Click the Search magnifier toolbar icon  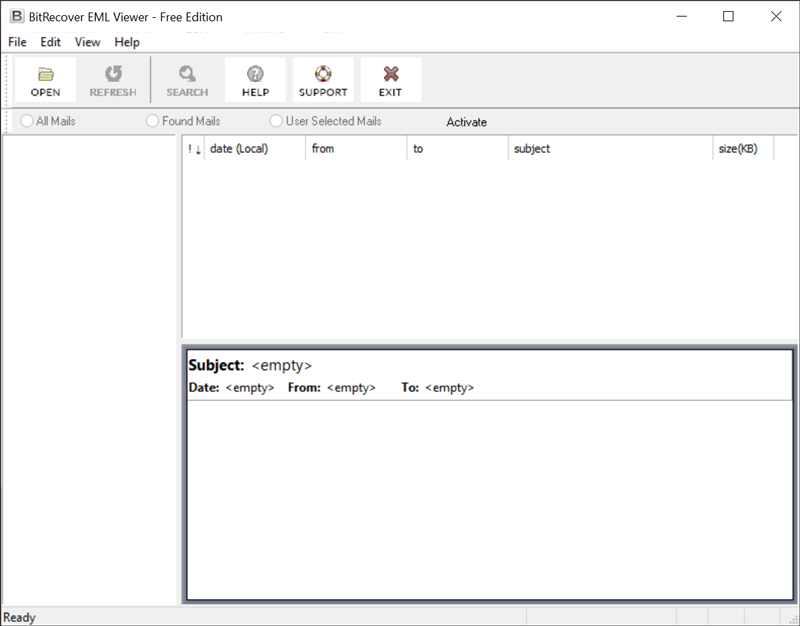click(x=187, y=74)
